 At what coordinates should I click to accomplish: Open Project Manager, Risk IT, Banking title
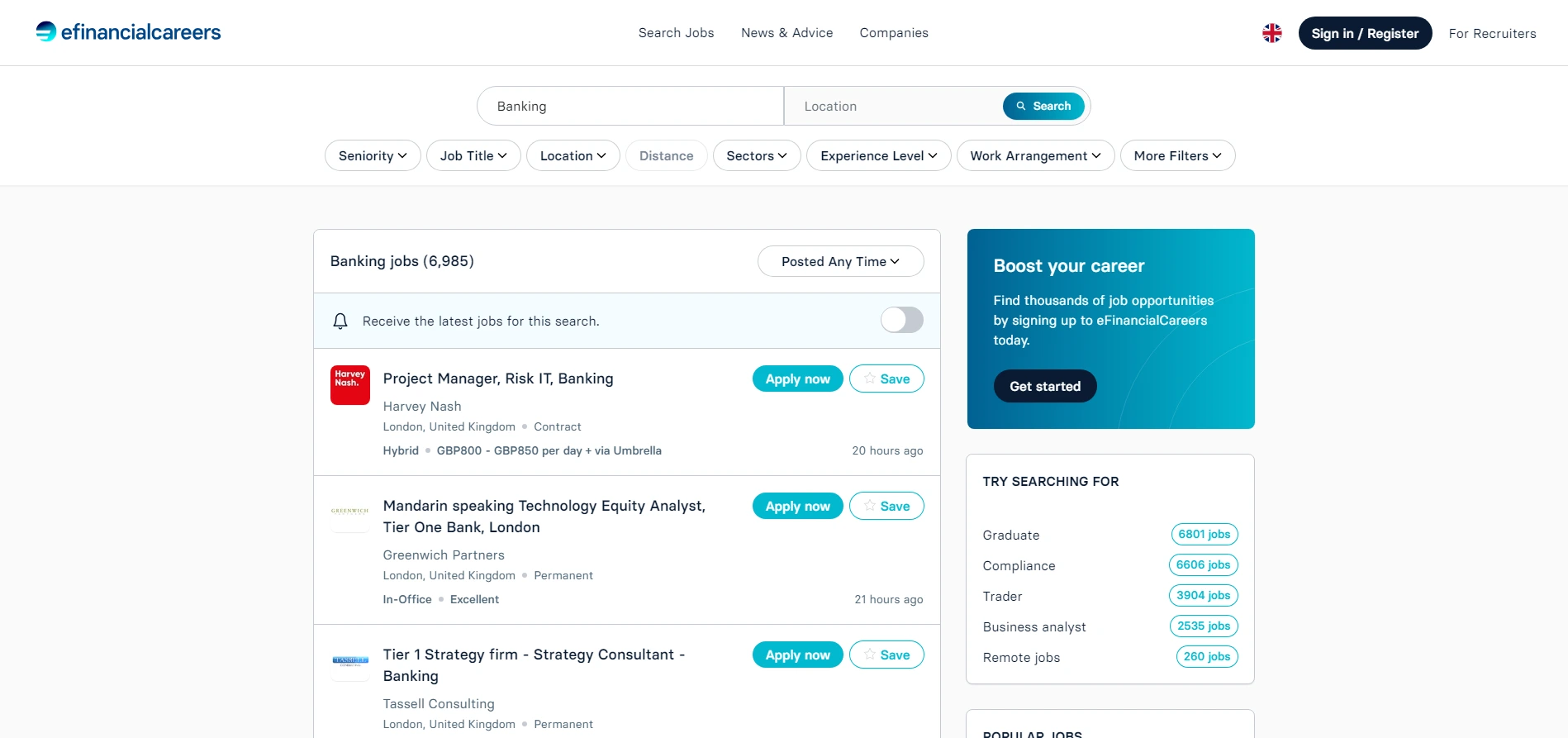tap(498, 379)
